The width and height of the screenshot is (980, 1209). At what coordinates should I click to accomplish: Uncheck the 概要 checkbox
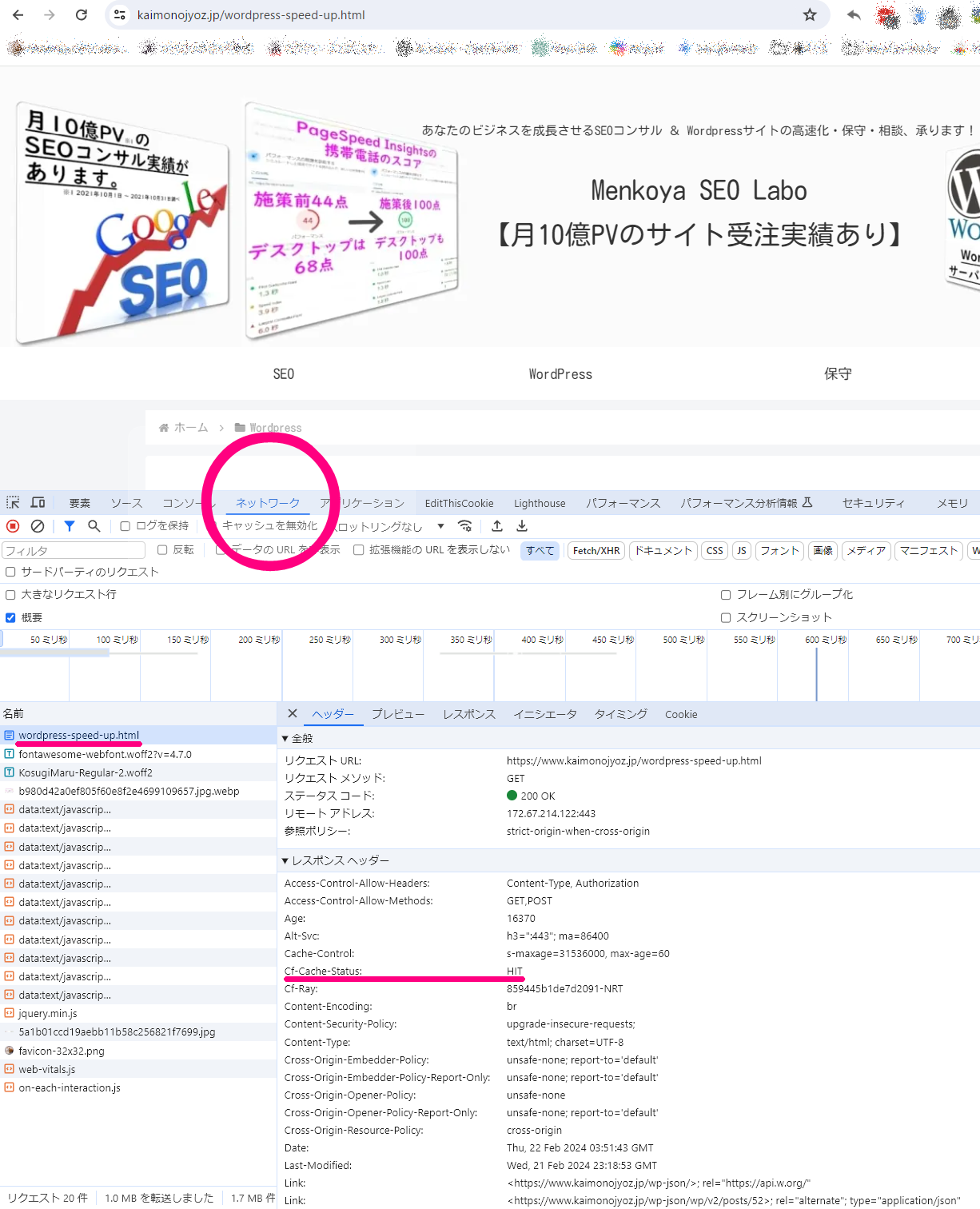click(x=10, y=618)
